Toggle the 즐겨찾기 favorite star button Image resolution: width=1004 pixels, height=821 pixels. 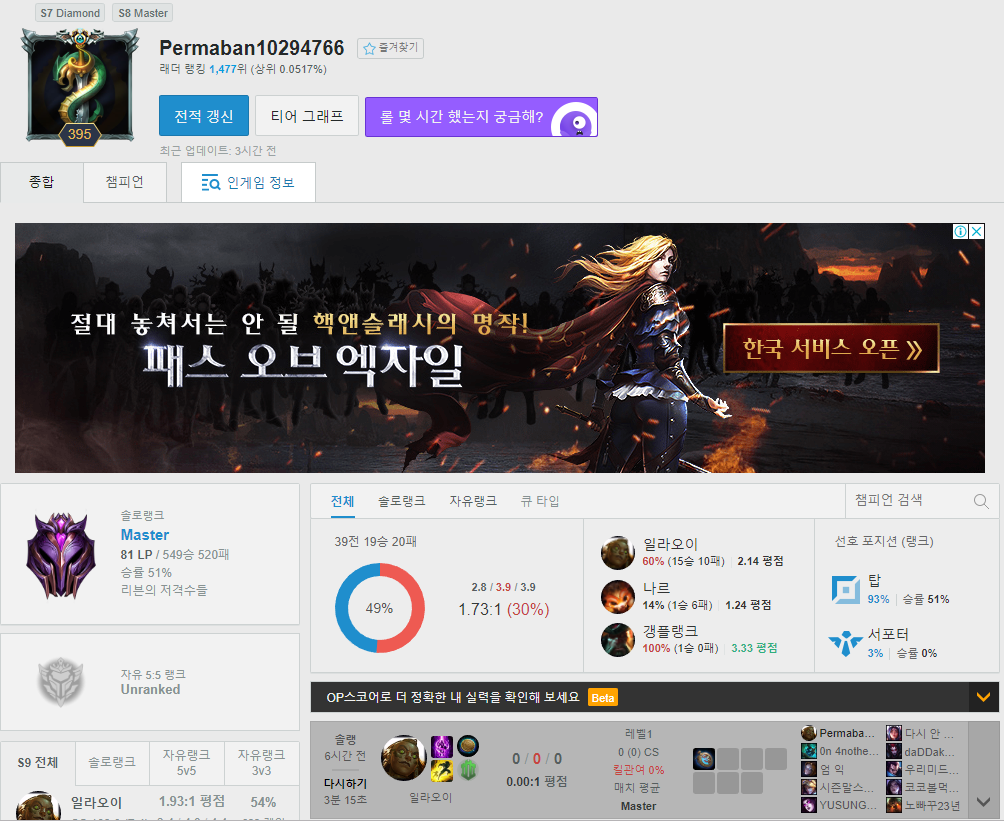tap(391, 48)
